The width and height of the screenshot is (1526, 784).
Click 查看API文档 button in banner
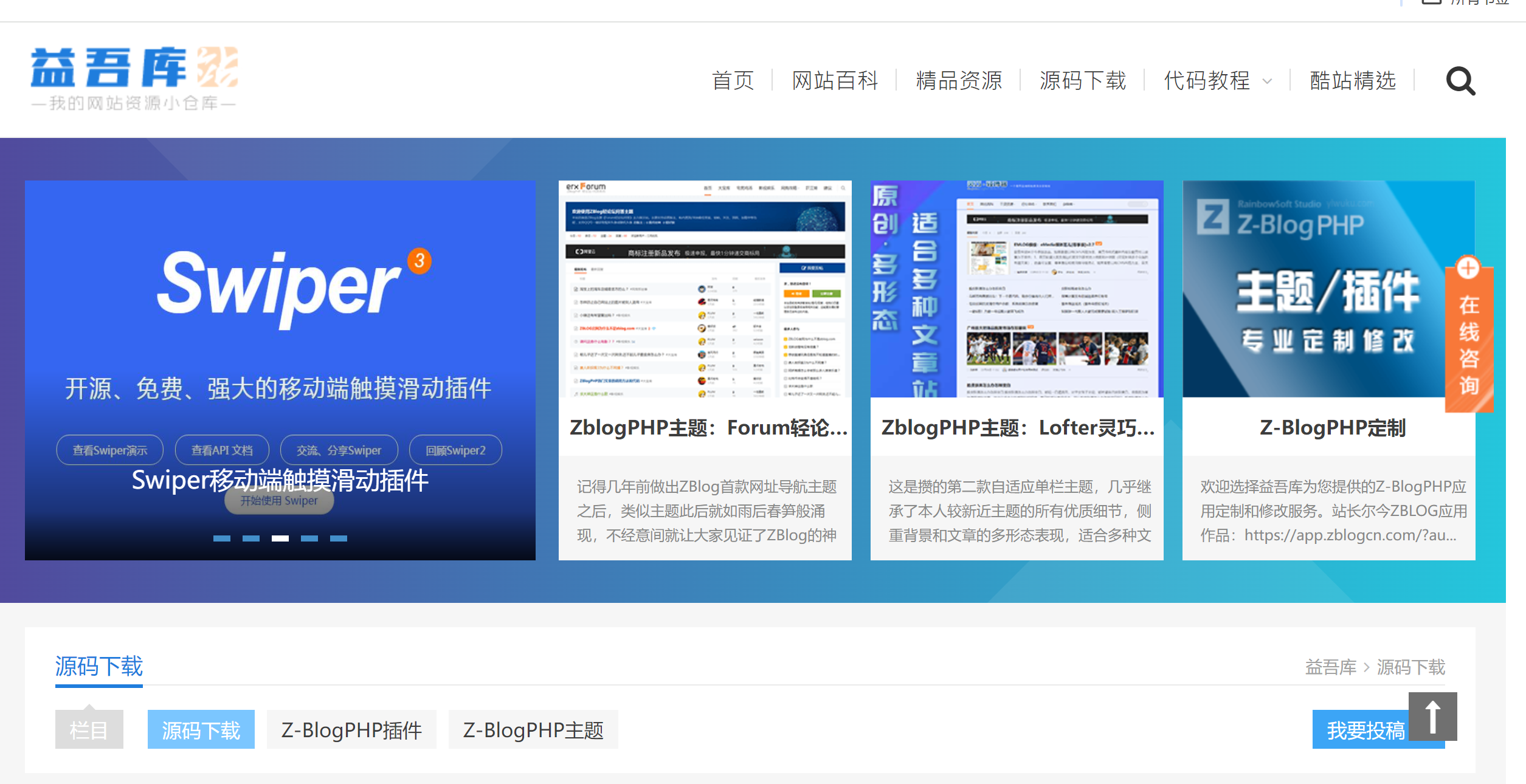(222, 450)
